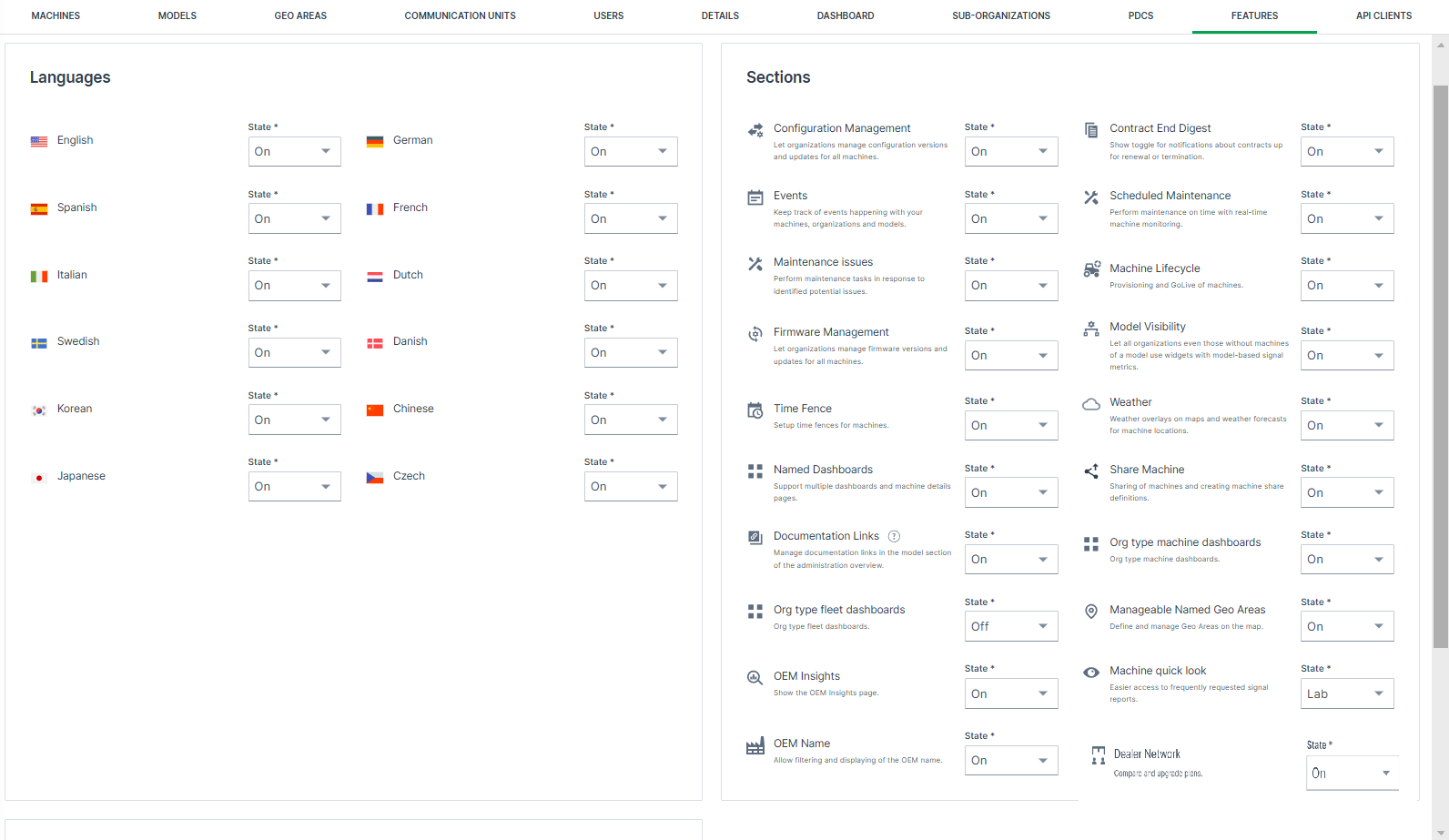Viewport: 1449px width, 840px height.
Task: Go to the API Clients tab
Action: pyautogui.click(x=1383, y=16)
